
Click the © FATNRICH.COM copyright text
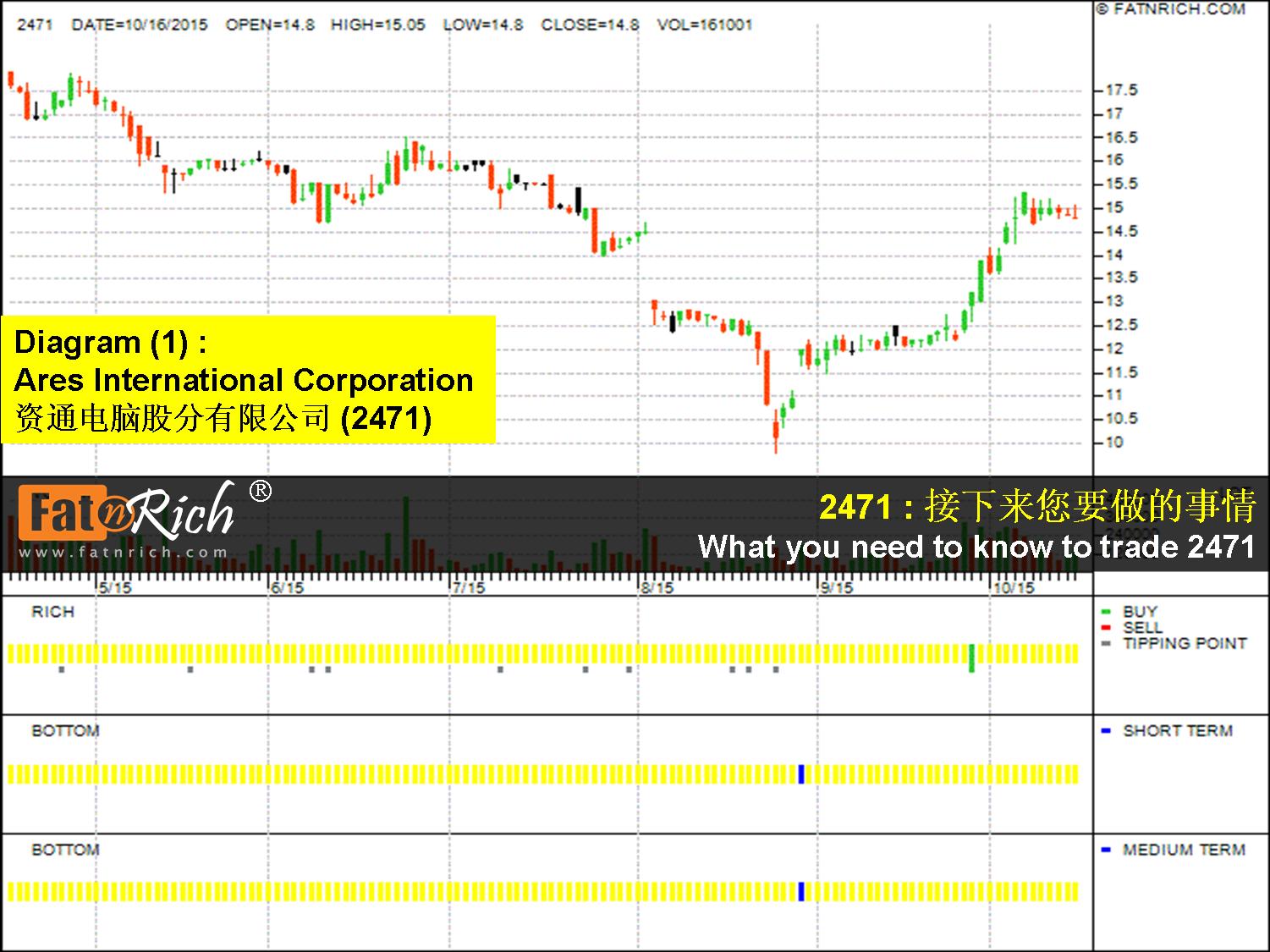pos(1170,9)
